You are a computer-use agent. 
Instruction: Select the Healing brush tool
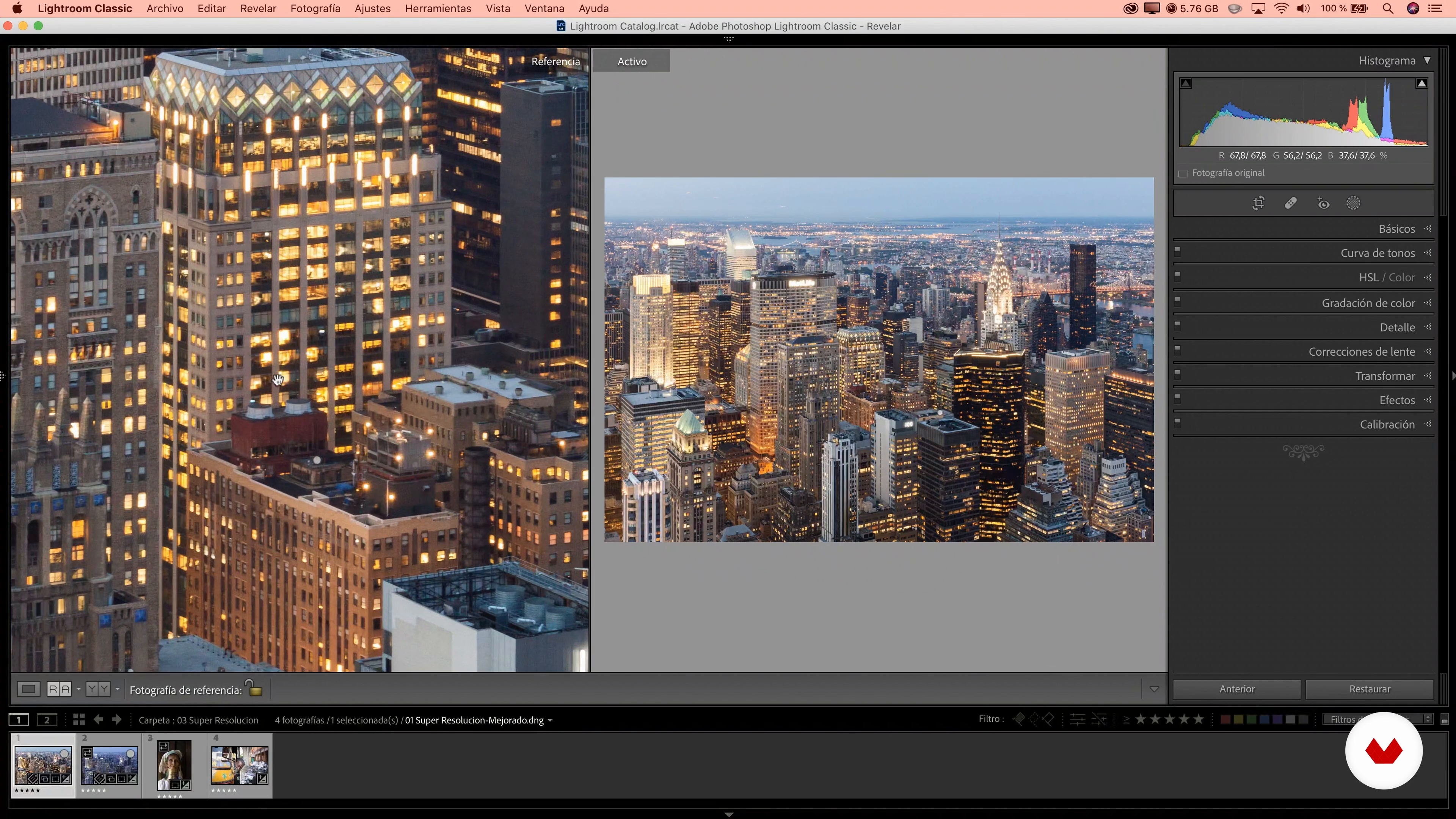coord(1290,204)
